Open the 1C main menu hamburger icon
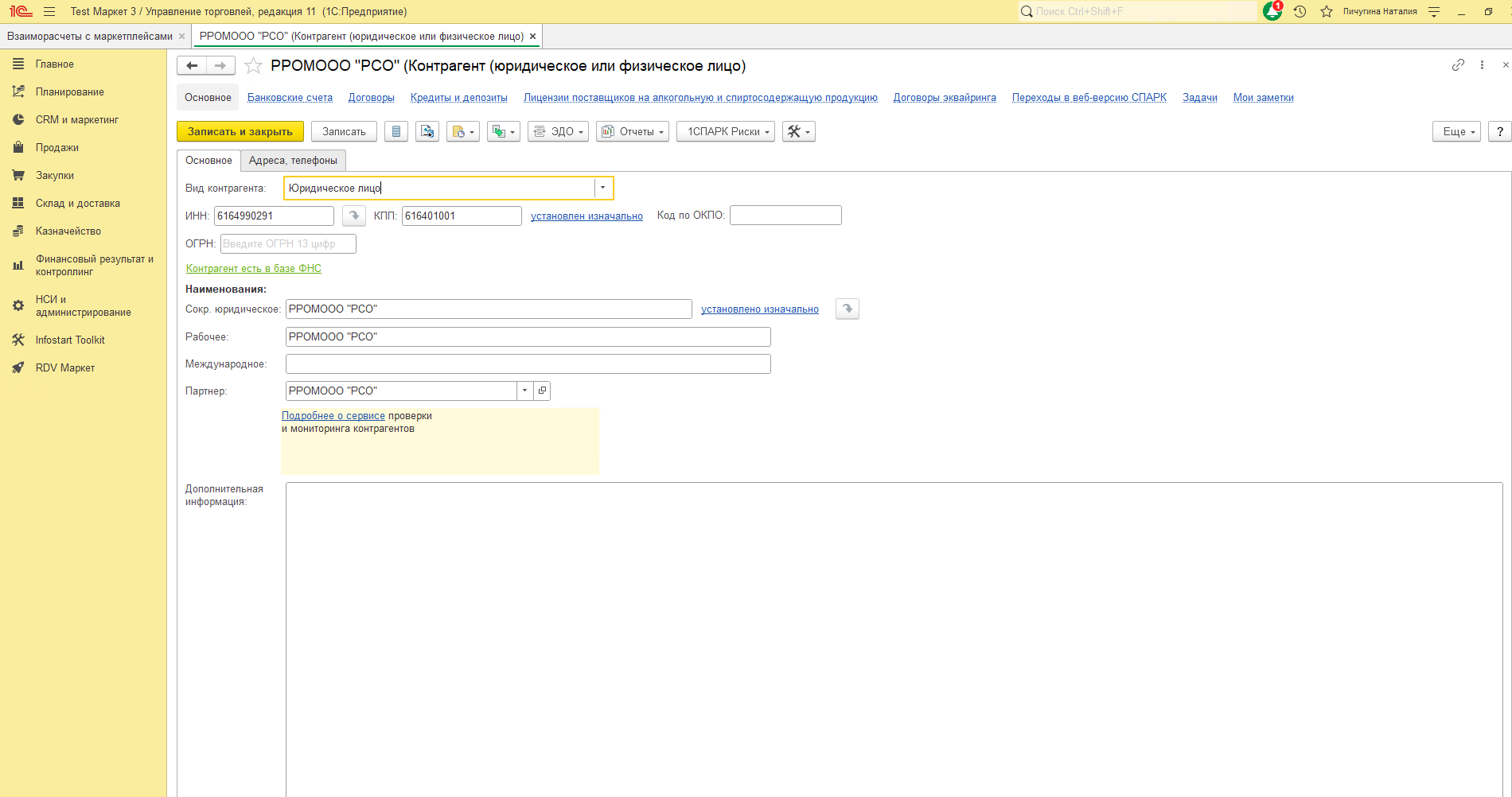The image size is (1512, 797). click(x=49, y=12)
